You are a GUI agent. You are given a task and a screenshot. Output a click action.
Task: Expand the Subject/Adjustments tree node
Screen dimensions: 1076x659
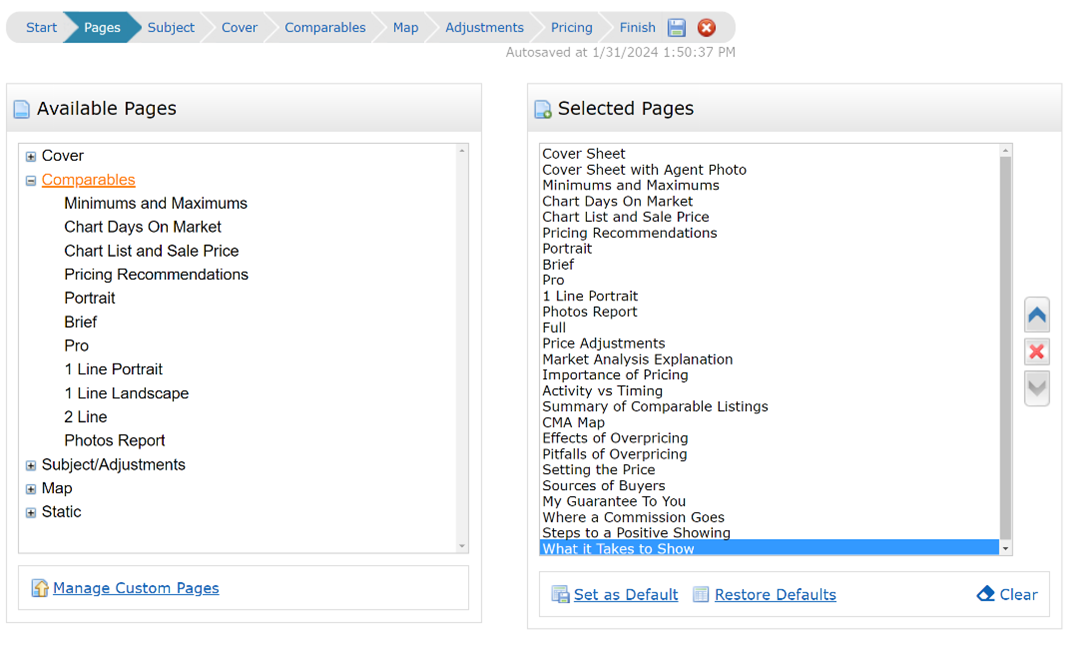[31, 465]
